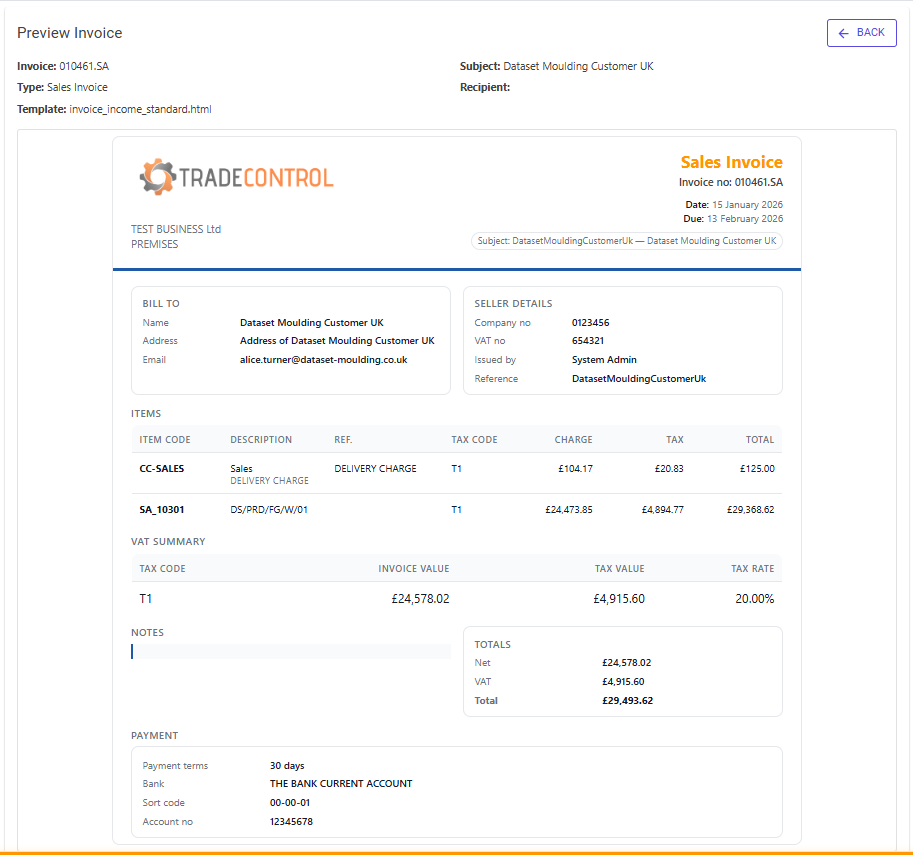
Task: Click 'TEST BUSINESS Ltd' company name
Action: coord(176,229)
